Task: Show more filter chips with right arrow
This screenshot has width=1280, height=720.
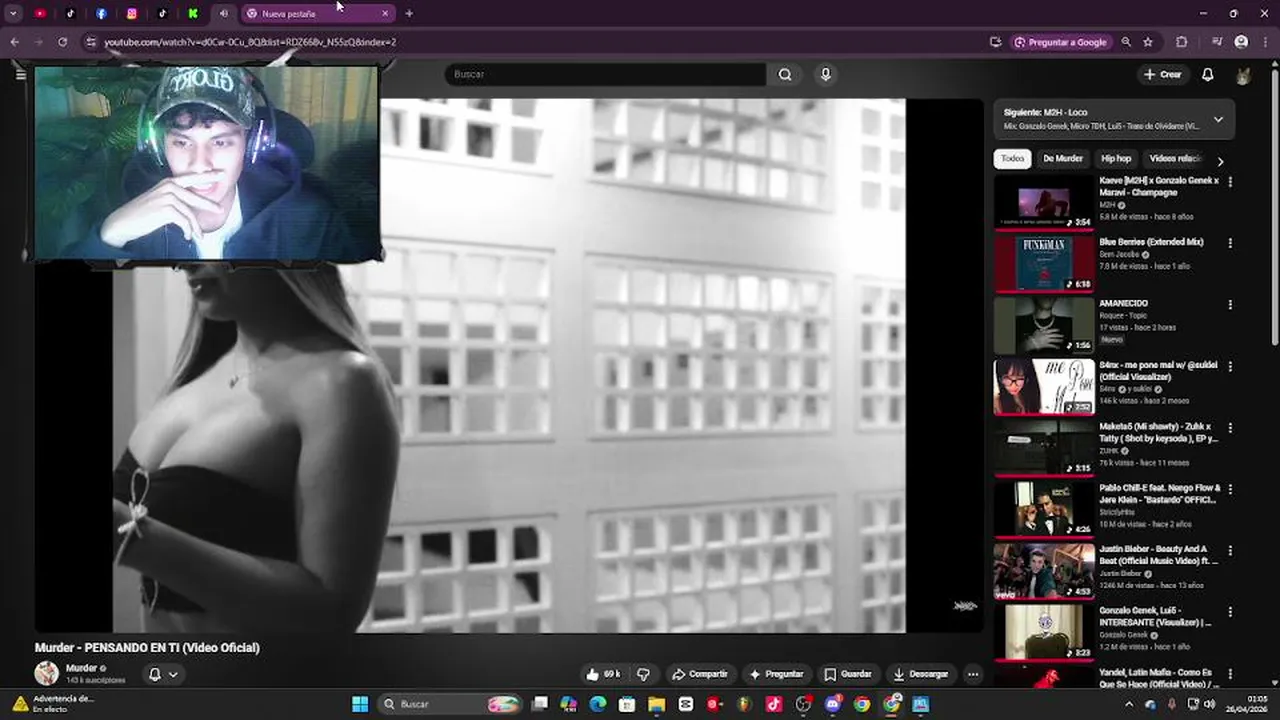Action: click(x=1220, y=161)
